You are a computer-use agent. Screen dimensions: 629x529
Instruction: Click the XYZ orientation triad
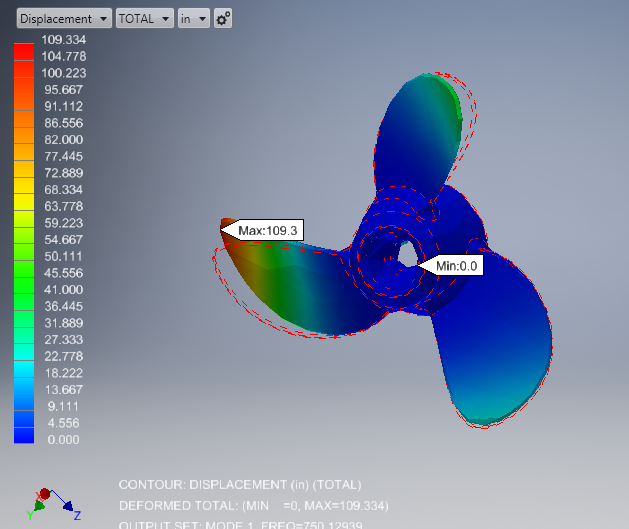click(x=52, y=503)
